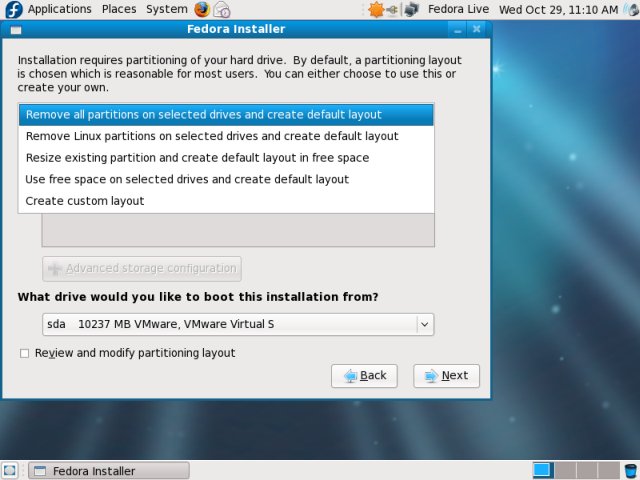This screenshot has height=480, width=640.
Task: Open the System menu
Action: (167, 9)
